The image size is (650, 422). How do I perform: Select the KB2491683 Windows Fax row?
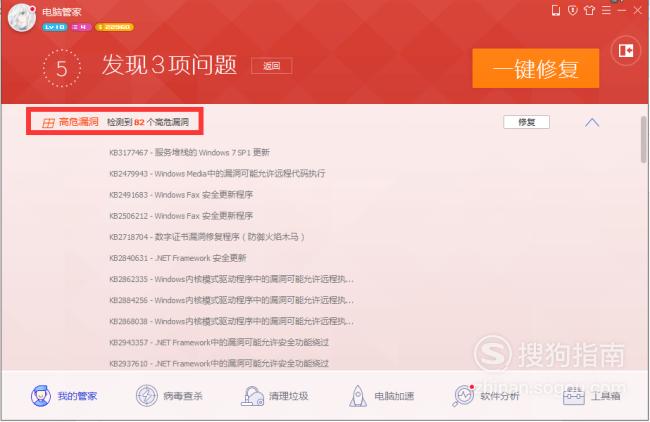pos(181,195)
